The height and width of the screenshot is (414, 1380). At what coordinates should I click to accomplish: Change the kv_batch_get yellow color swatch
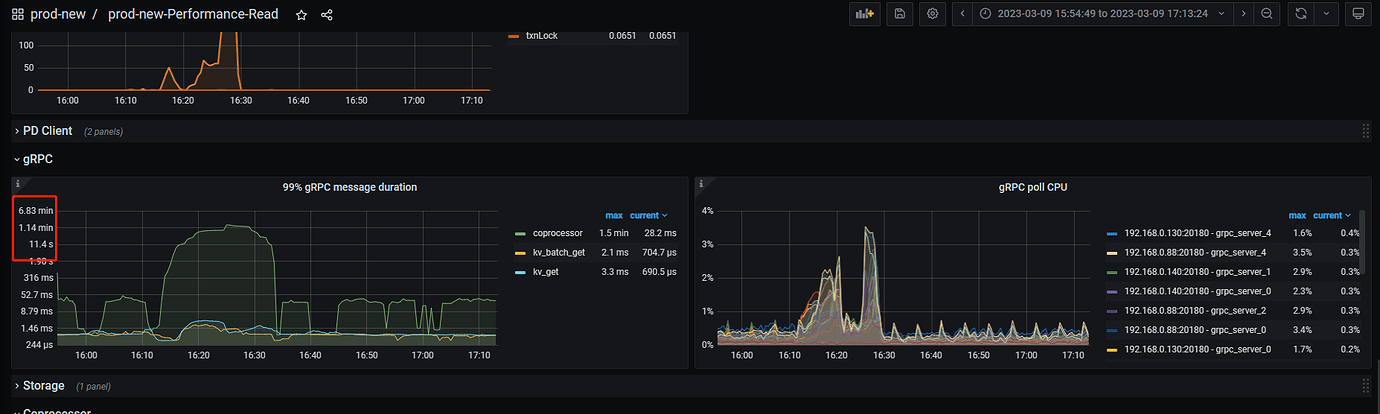[519, 252]
